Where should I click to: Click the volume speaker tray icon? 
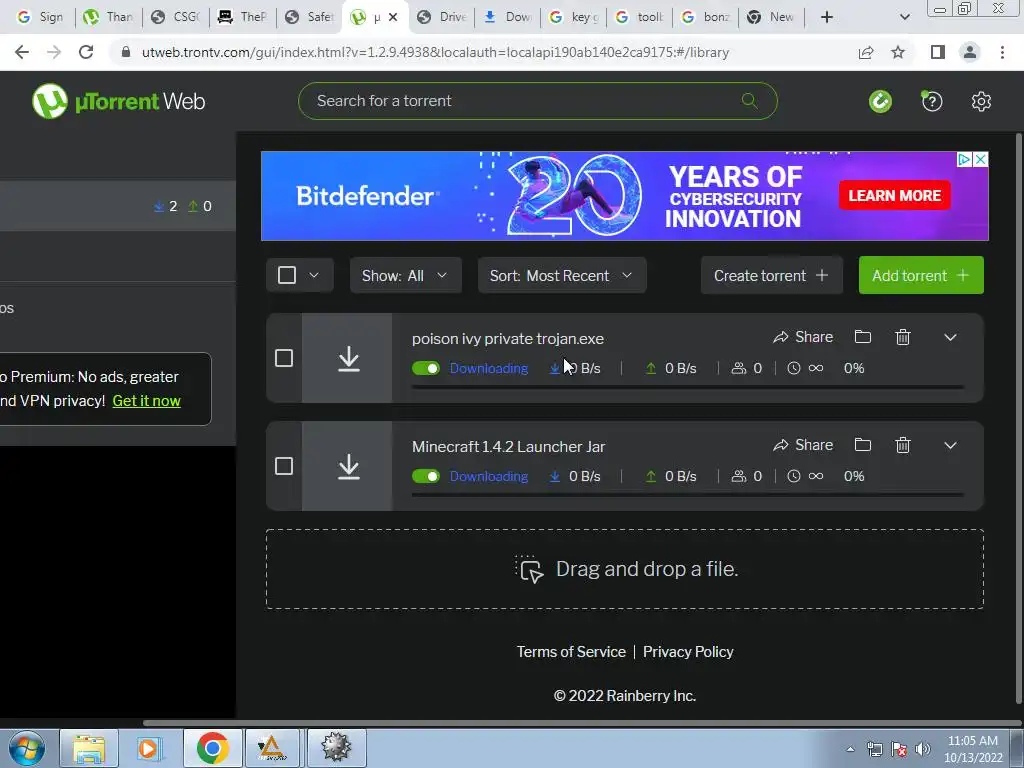click(x=923, y=749)
